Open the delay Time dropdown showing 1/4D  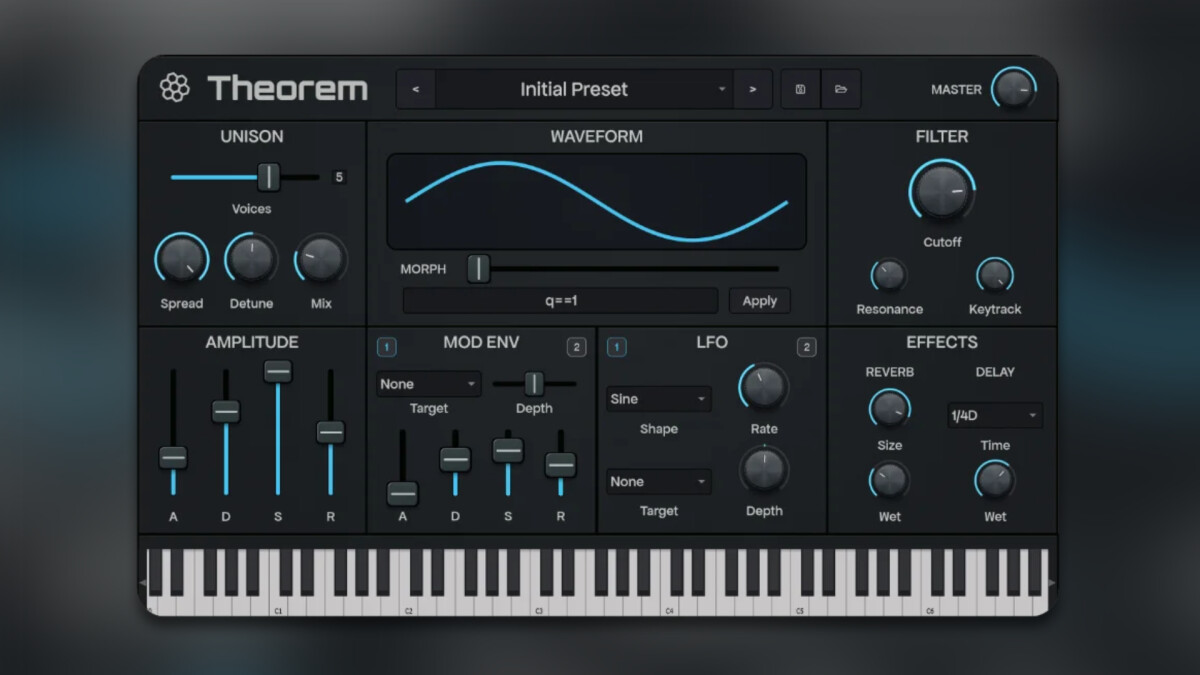[x=993, y=415]
